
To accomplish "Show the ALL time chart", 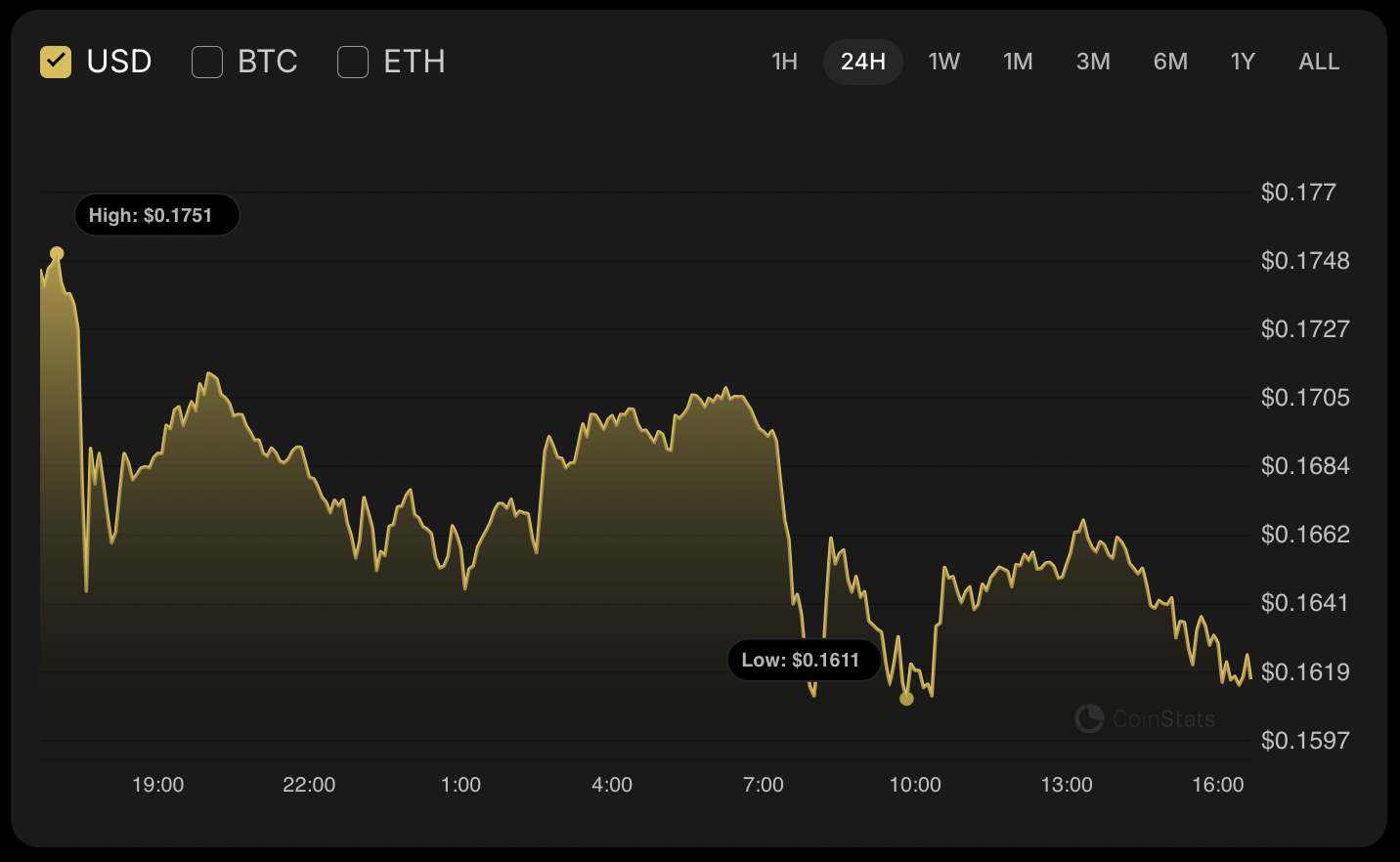I will pos(1318,62).
